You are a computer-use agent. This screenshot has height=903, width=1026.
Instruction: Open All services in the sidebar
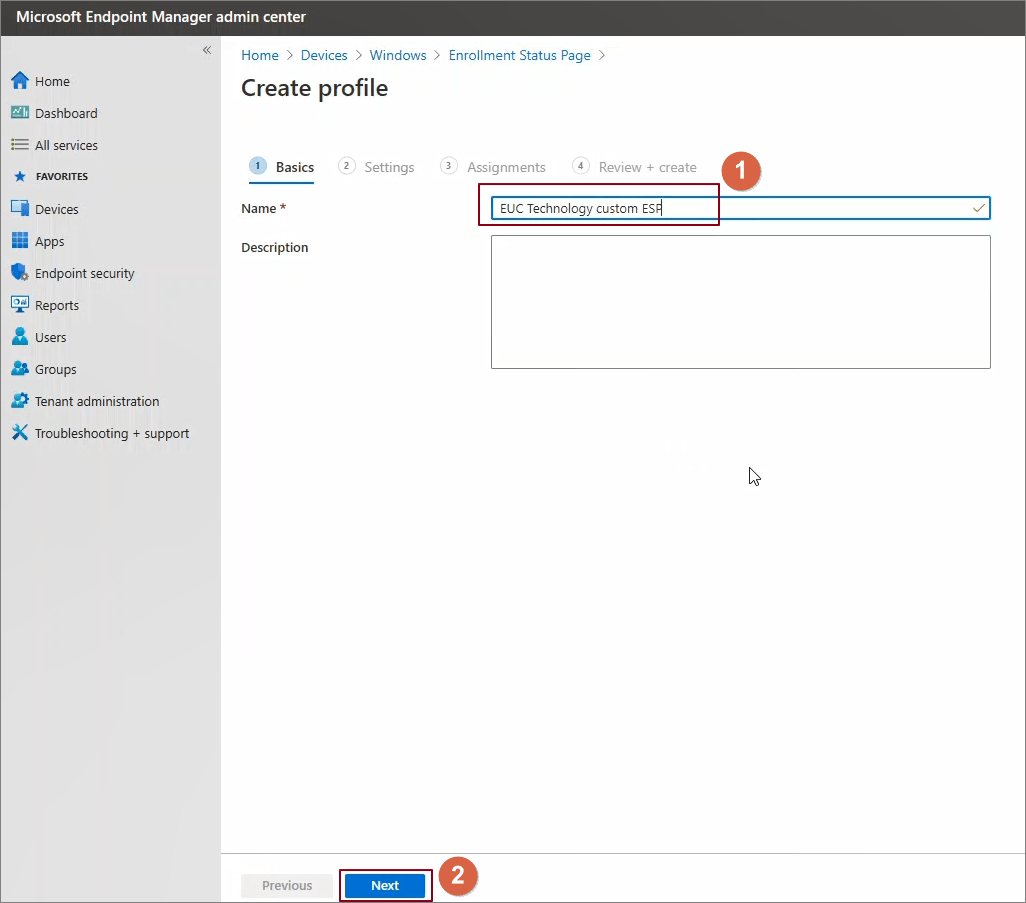(x=66, y=145)
